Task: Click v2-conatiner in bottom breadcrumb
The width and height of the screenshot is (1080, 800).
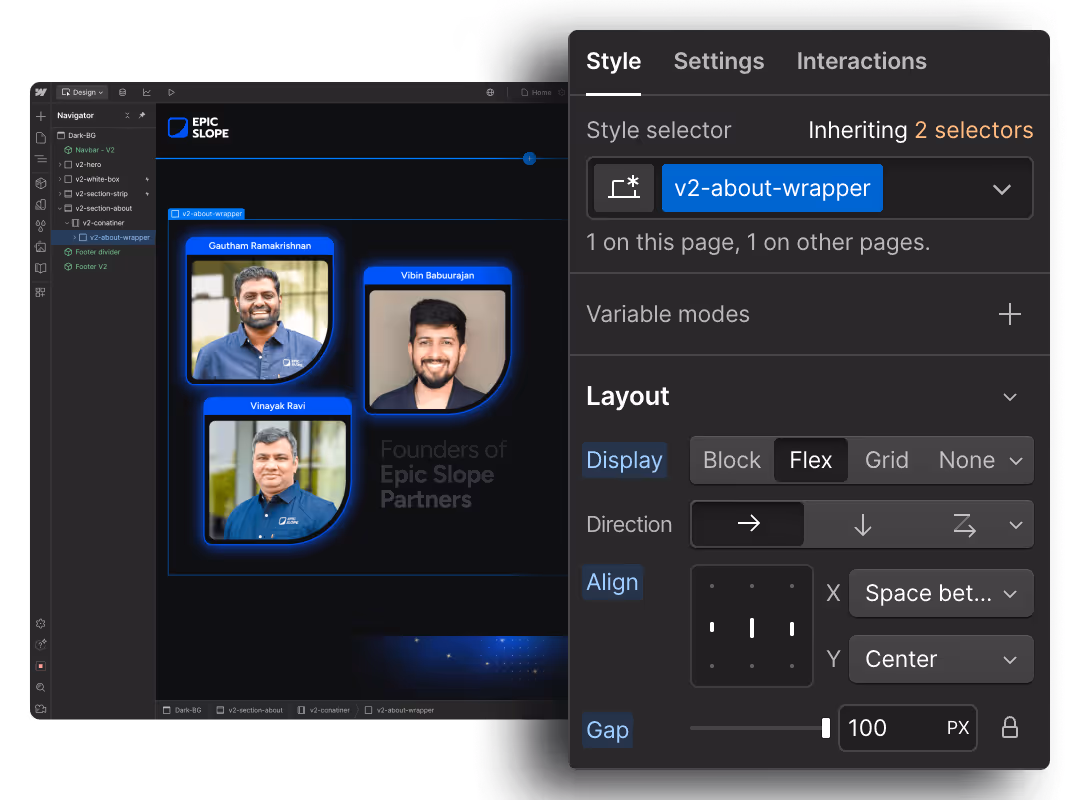Action: coord(324,710)
